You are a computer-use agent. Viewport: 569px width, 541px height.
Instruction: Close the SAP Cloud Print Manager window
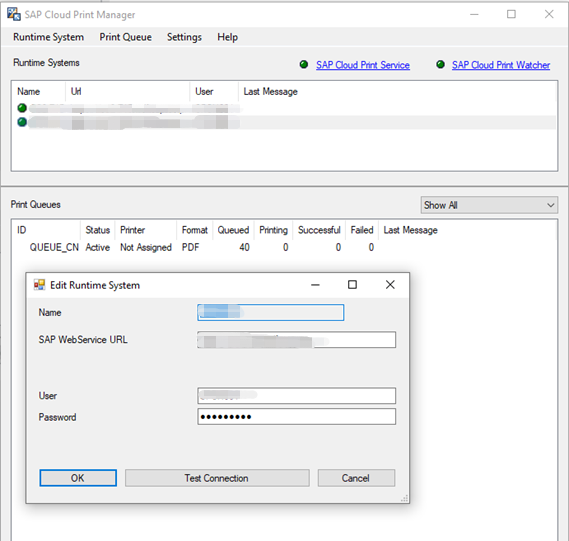549,14
